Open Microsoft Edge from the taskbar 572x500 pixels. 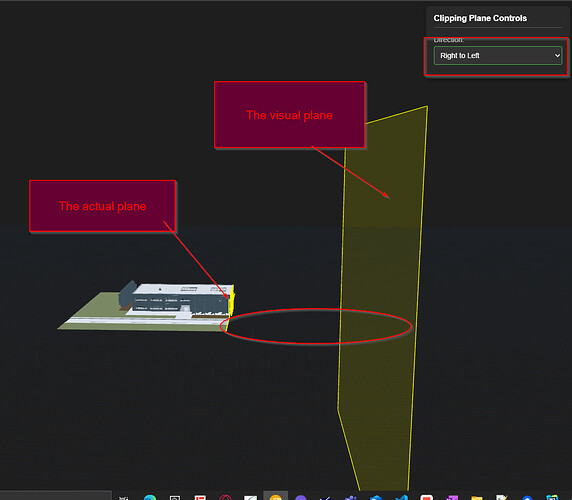pos(150,497)
